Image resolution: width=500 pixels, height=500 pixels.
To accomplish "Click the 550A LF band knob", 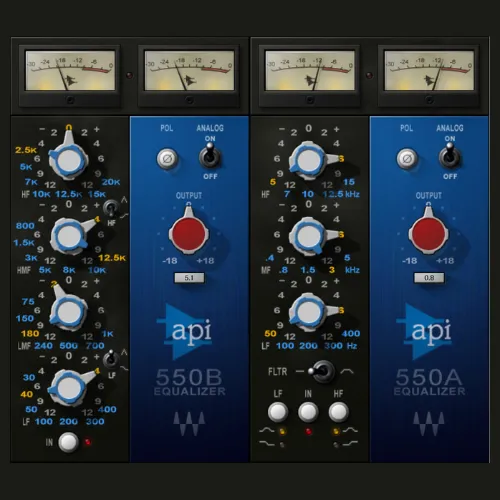I will 308,312.
